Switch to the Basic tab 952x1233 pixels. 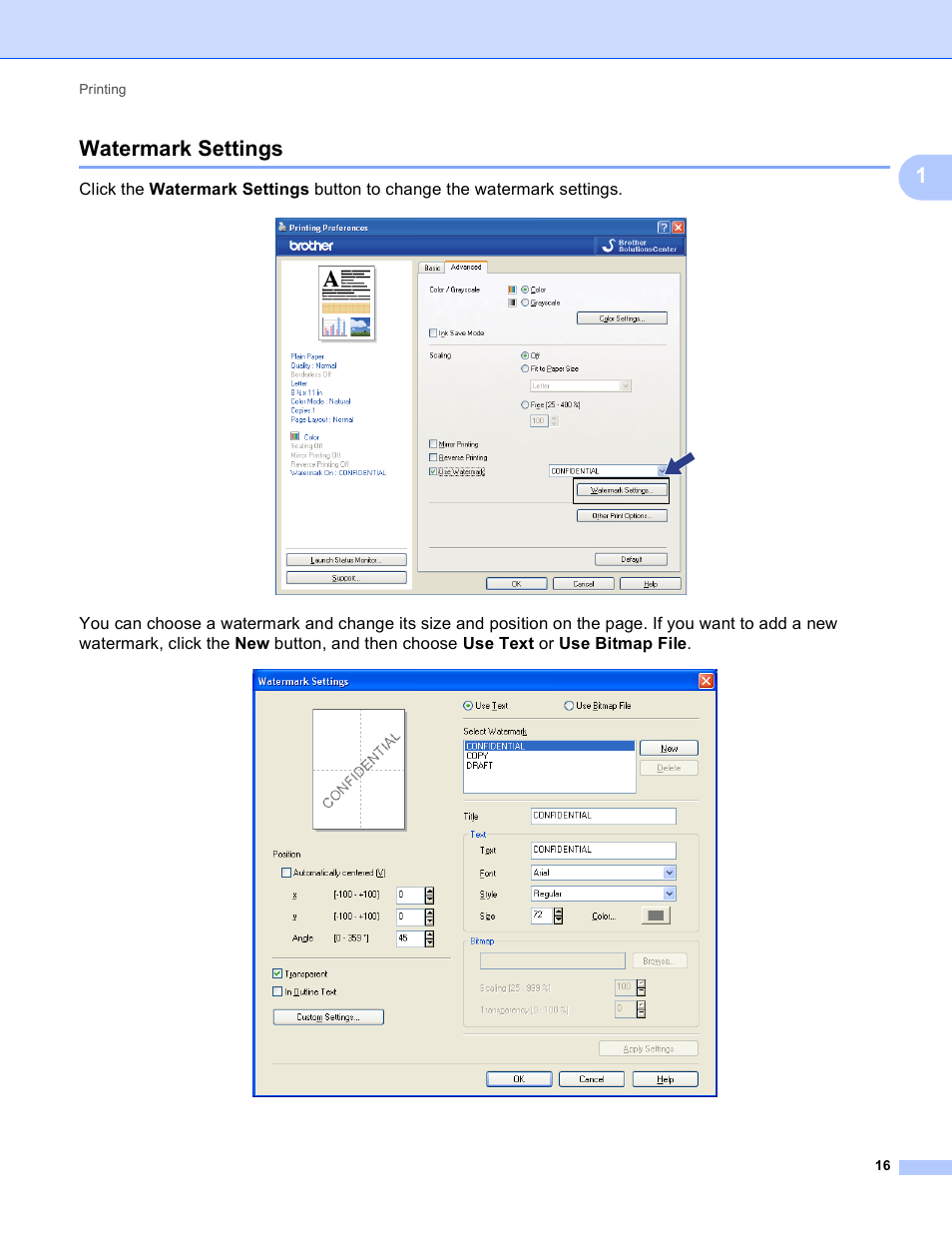click(432, 268)
